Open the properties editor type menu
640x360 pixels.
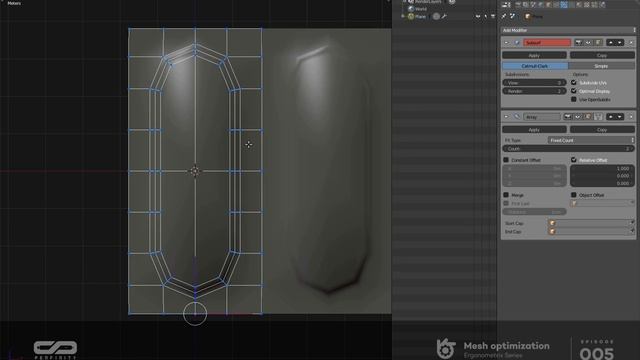point(506,4)
